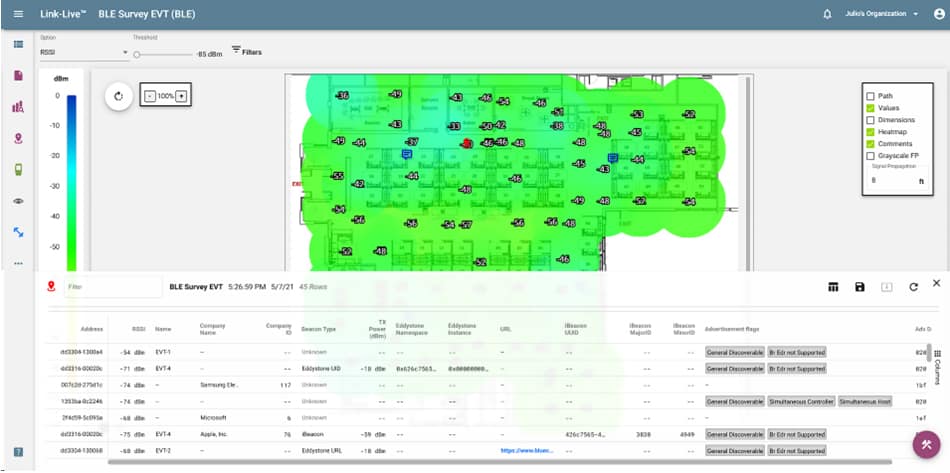The height and width of the screenshot is (473, 950).
Task: Click the rotate floor plan button
Action: [118, 96]
